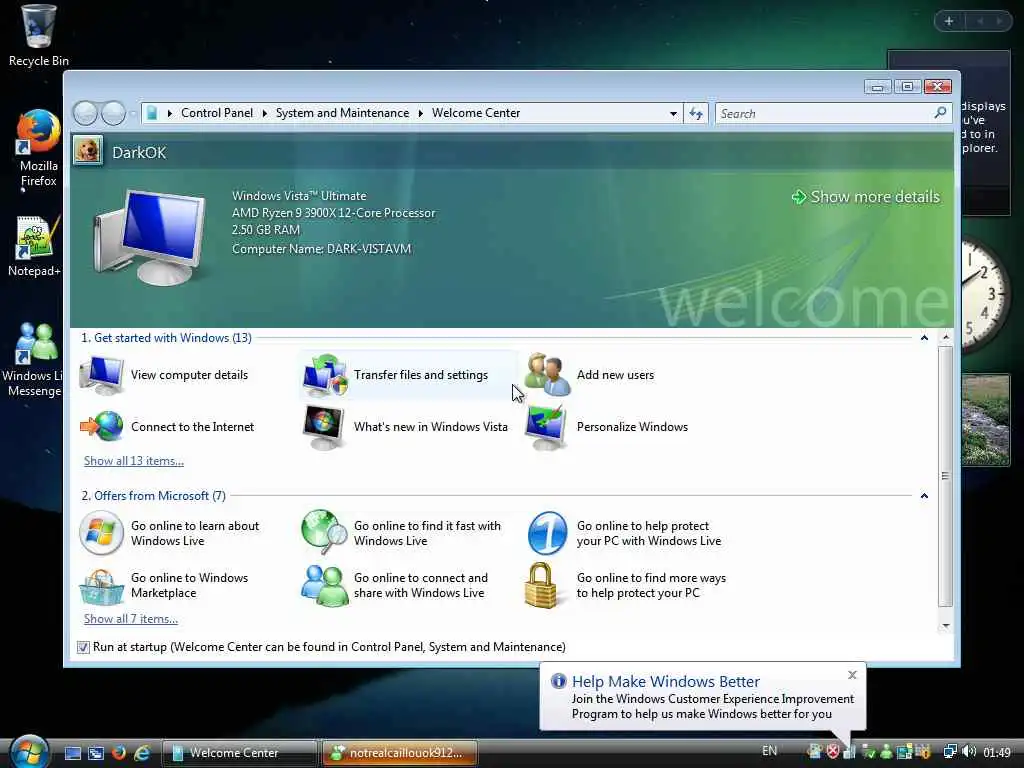Viewport: 1024px width, 768px height.
Task: Close the Help Make Windows Better balloon
Action: click(852, 675)
